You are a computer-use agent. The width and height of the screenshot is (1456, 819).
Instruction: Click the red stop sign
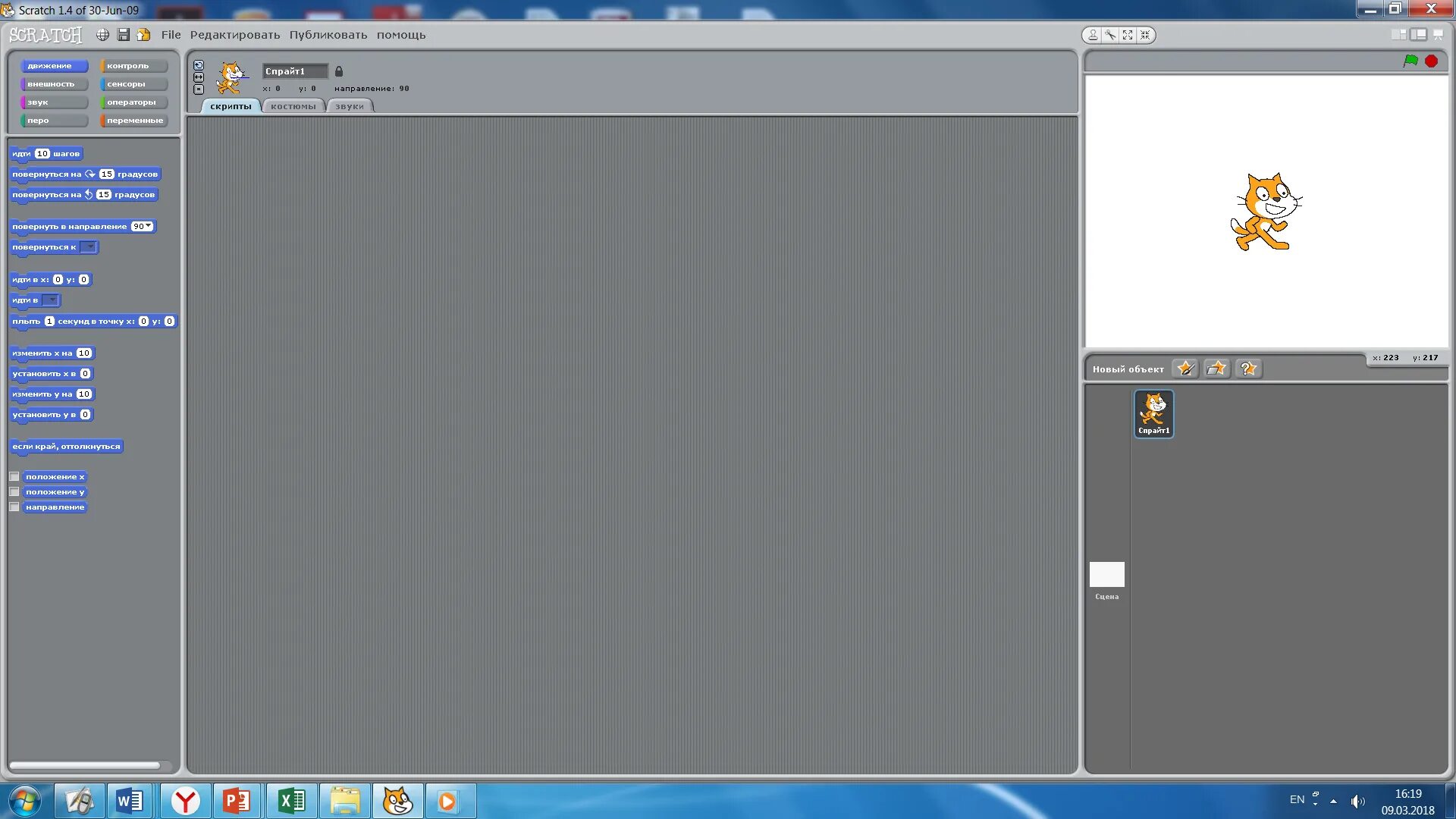1431,61
